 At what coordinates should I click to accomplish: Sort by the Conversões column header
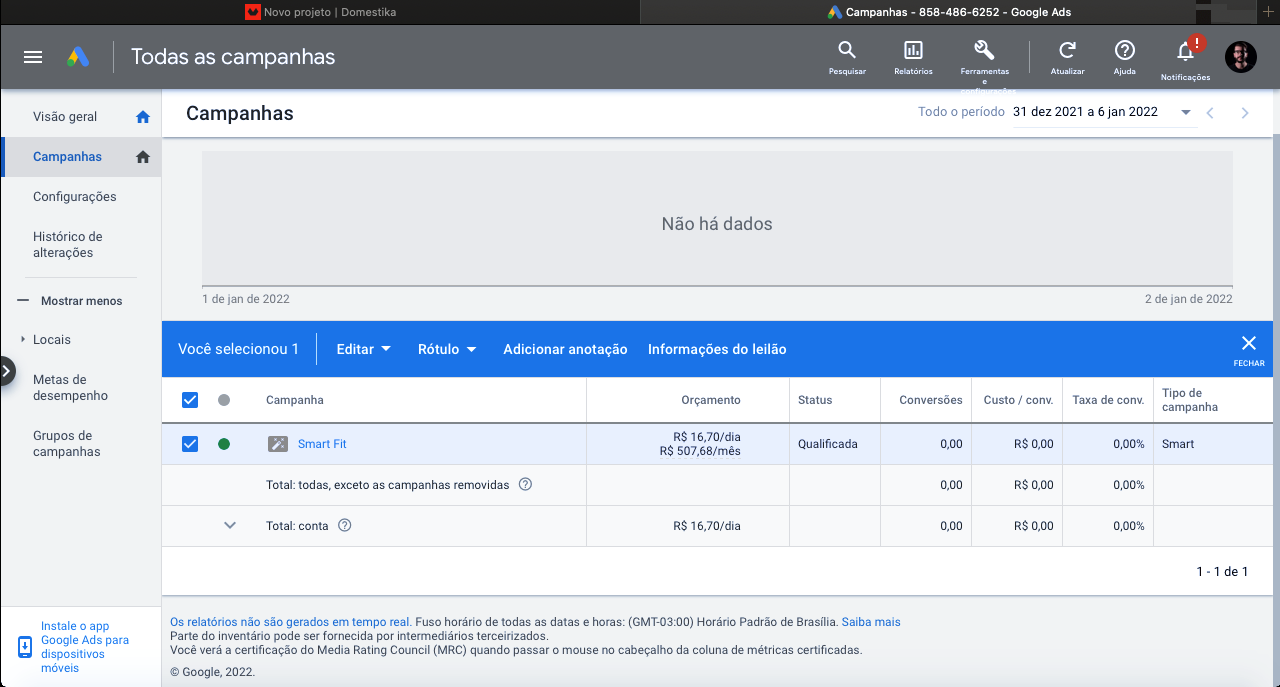coord(931,400)
